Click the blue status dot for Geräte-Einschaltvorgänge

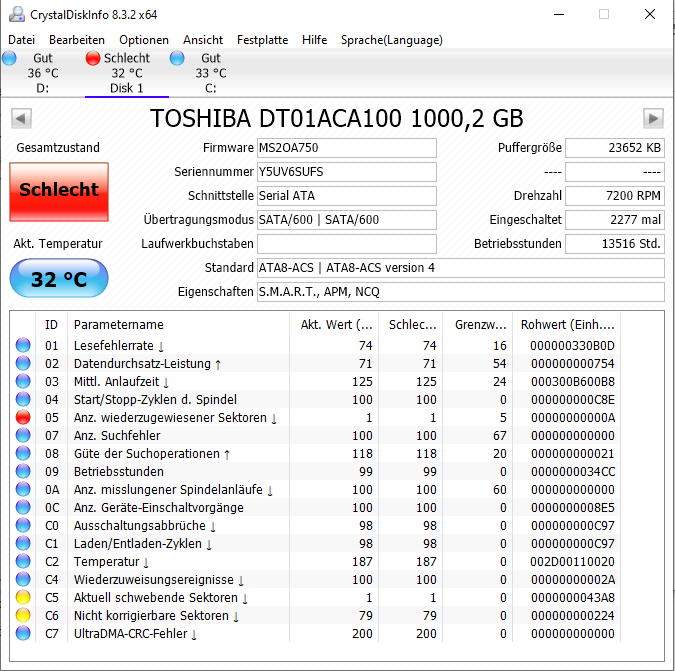pos(23,507)
